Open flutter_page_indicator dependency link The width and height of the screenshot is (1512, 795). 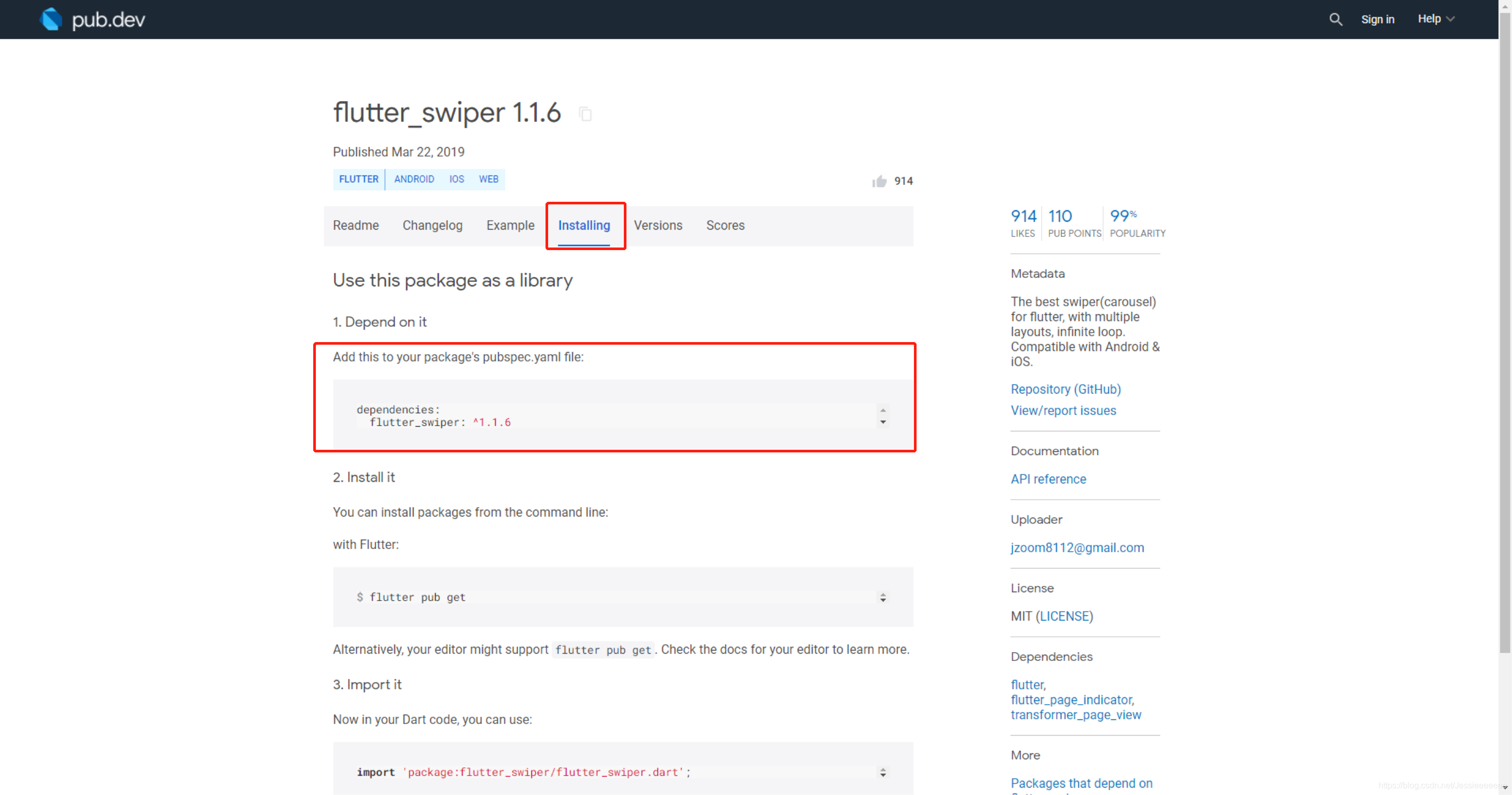point(1072,700)
